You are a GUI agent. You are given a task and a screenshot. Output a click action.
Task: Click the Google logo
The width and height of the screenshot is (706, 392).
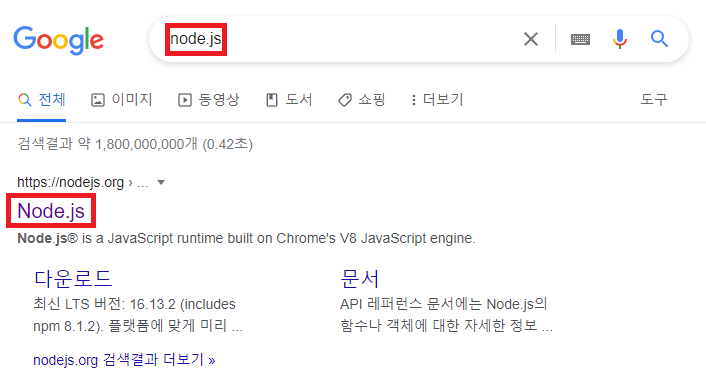point(59,40)
